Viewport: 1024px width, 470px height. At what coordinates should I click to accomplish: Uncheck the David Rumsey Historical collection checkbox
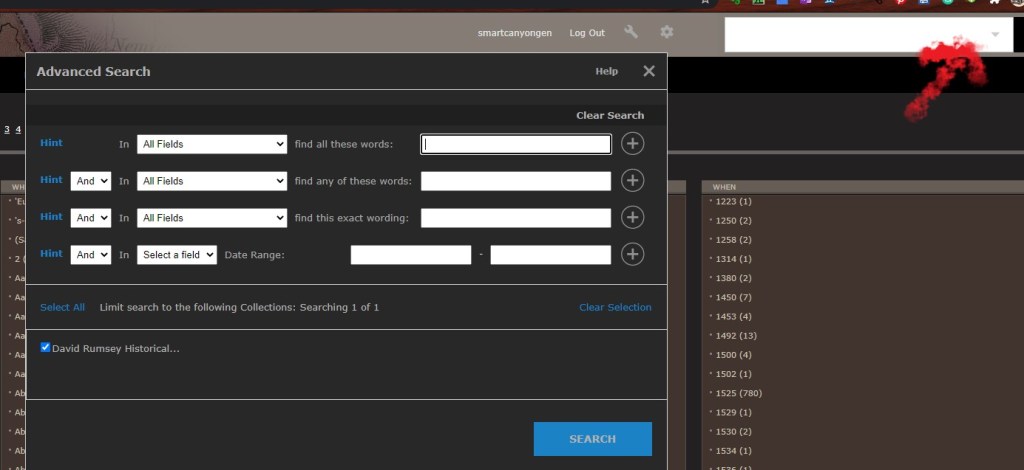[46, 348]
